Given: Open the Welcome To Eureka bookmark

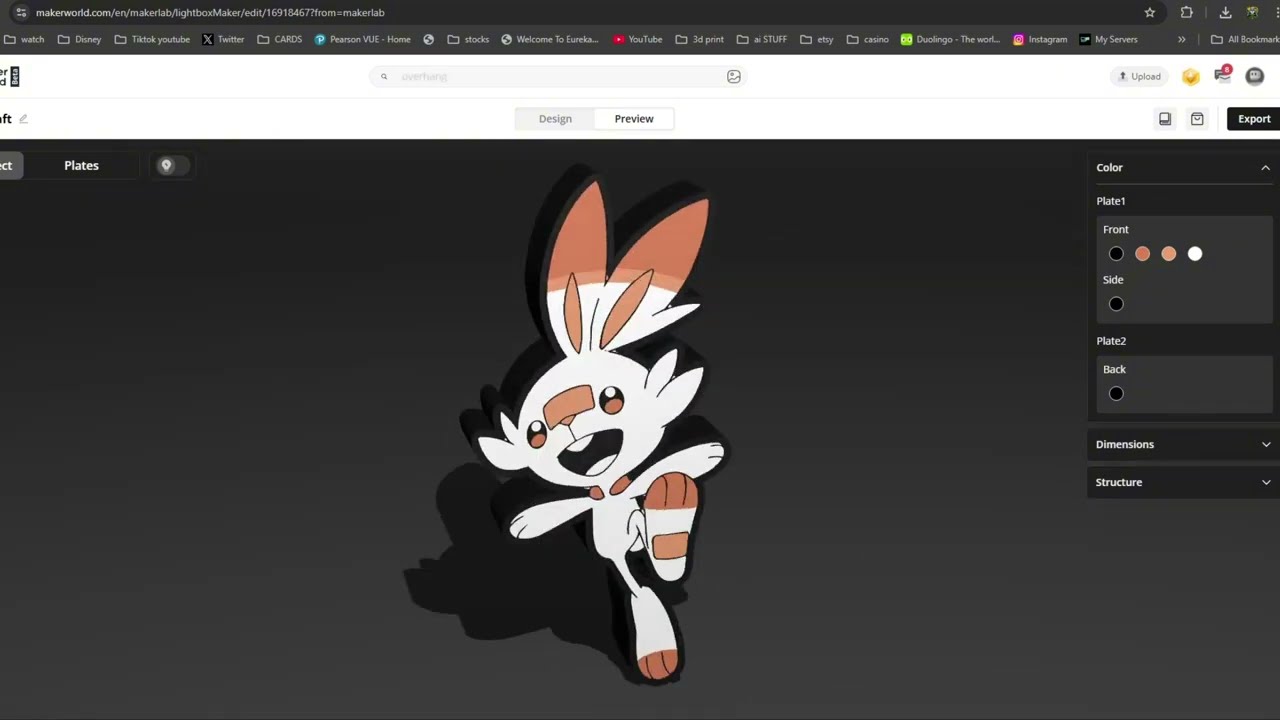Looking at the screenshot, I should 550,39.
